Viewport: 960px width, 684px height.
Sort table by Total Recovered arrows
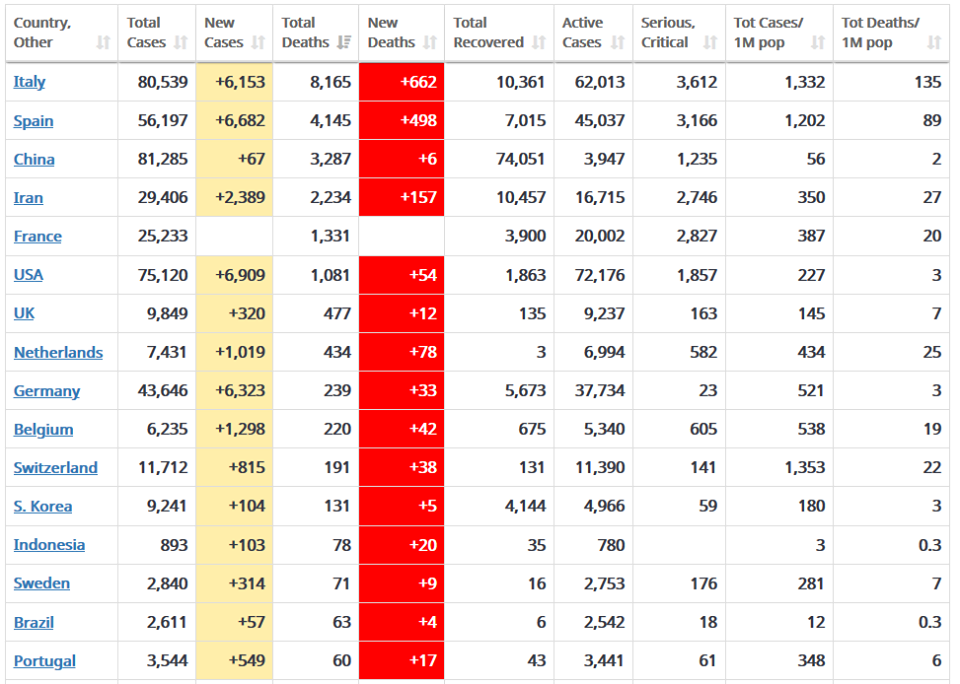[539, 42]
